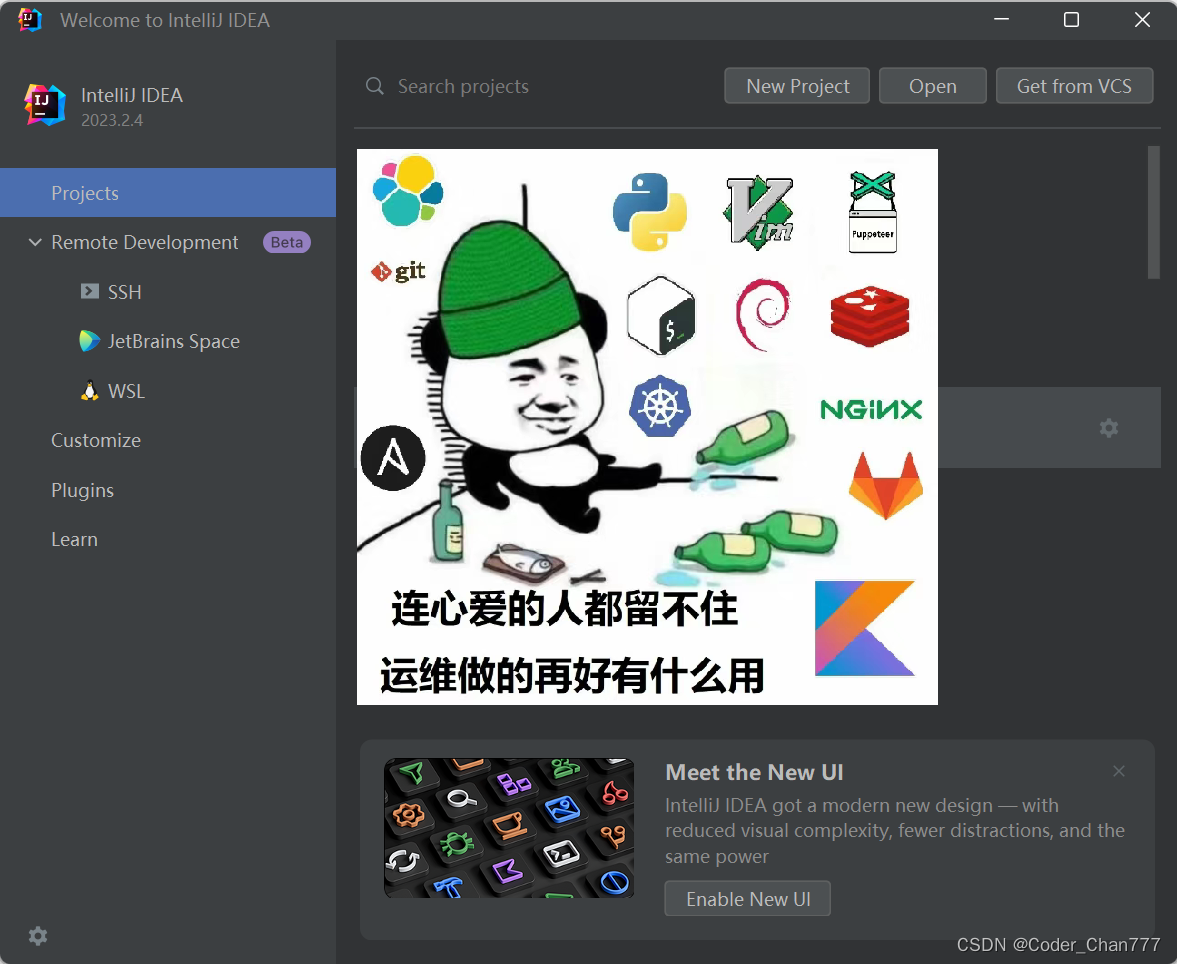Click the Python logo in the image
Image resolution: width=1177 pixels, height=964 pixels.
[x=650, y=212]
